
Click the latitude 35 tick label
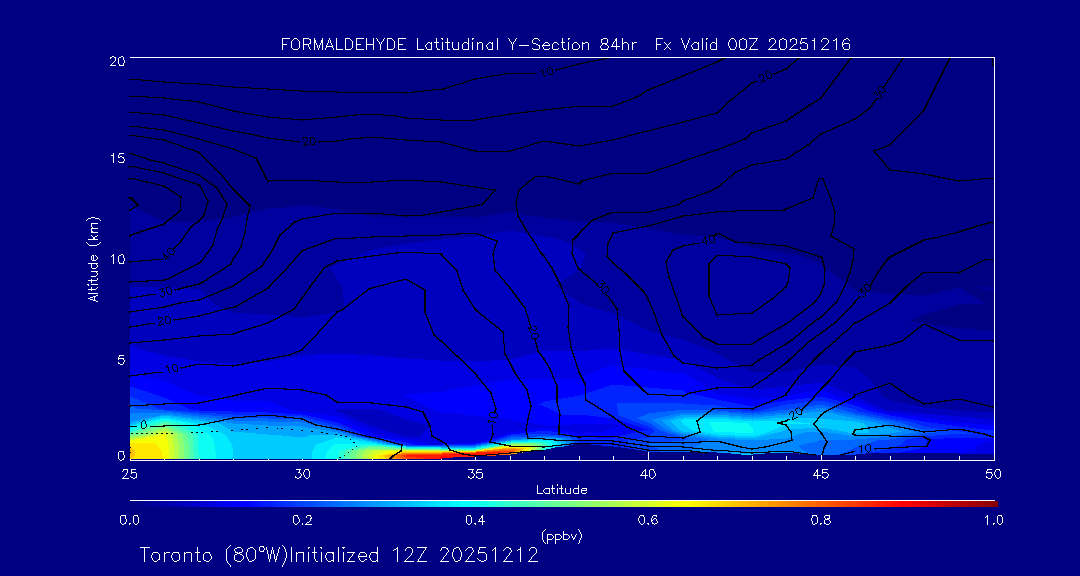coord(475,473)
